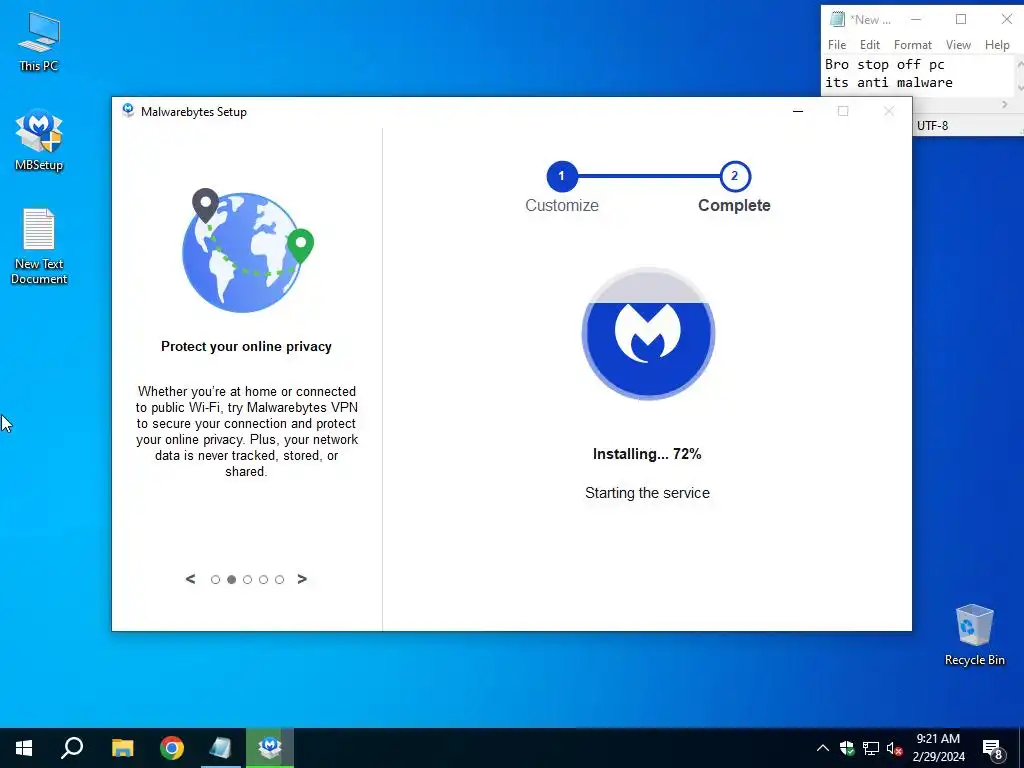Select the fourth carousel dot

click(x=263, y=580)
